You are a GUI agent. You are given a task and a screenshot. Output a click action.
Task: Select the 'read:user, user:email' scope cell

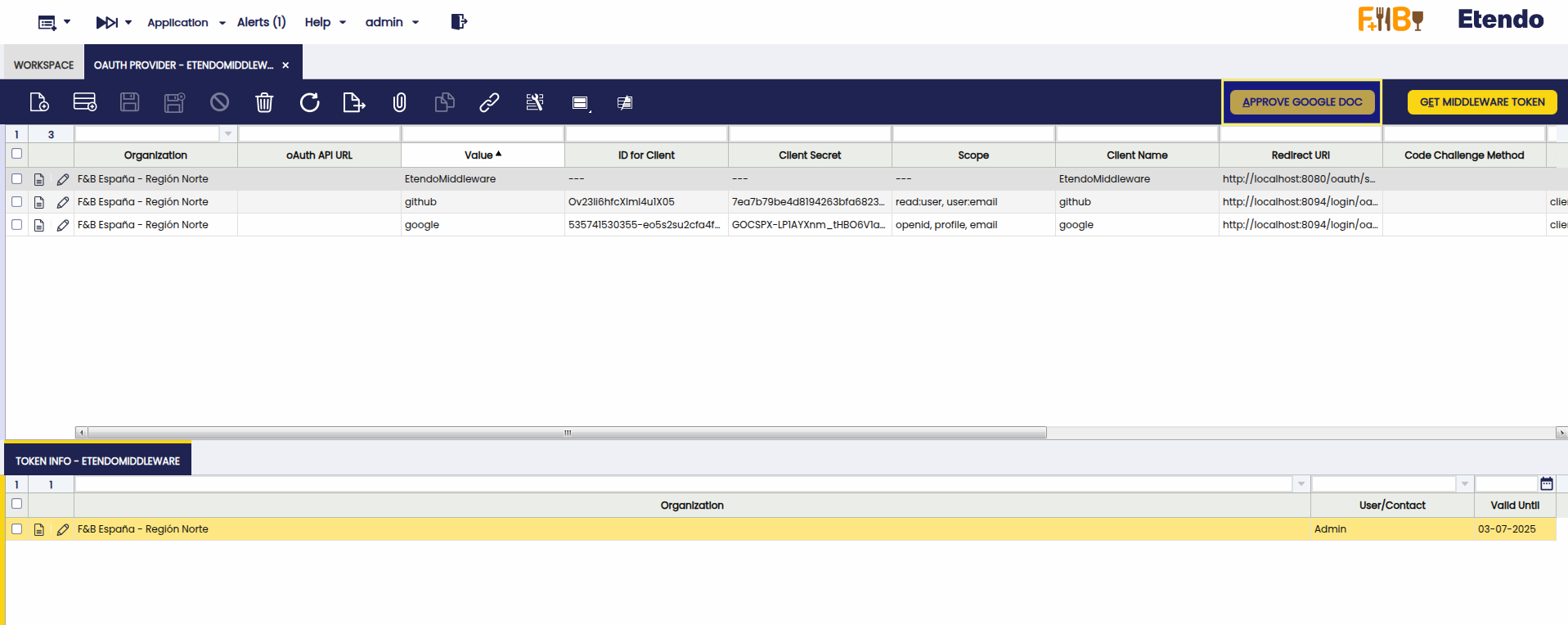pyautogui.click(x=973, y=202)
